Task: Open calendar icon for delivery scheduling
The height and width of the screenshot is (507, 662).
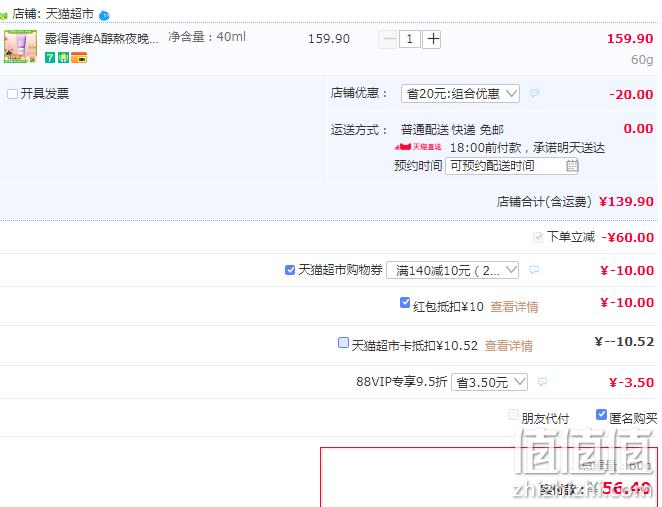Action: click(x=572, y=166)
